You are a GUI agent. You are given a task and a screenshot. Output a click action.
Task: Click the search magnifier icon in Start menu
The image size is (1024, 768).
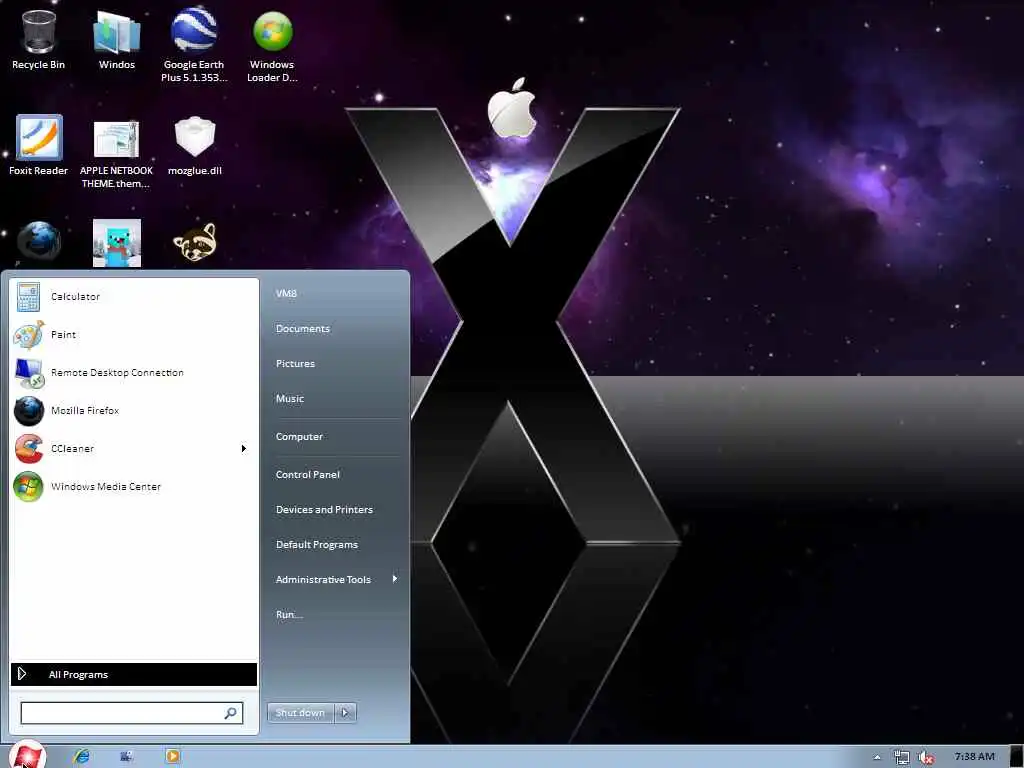[231, 713]
